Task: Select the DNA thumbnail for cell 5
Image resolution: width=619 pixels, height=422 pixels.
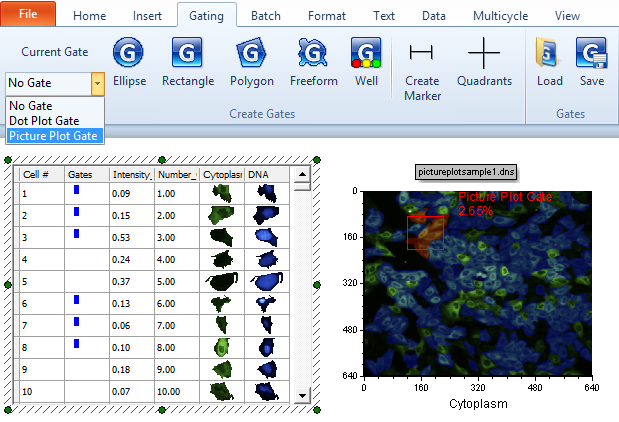Action: tap(267, 281)
